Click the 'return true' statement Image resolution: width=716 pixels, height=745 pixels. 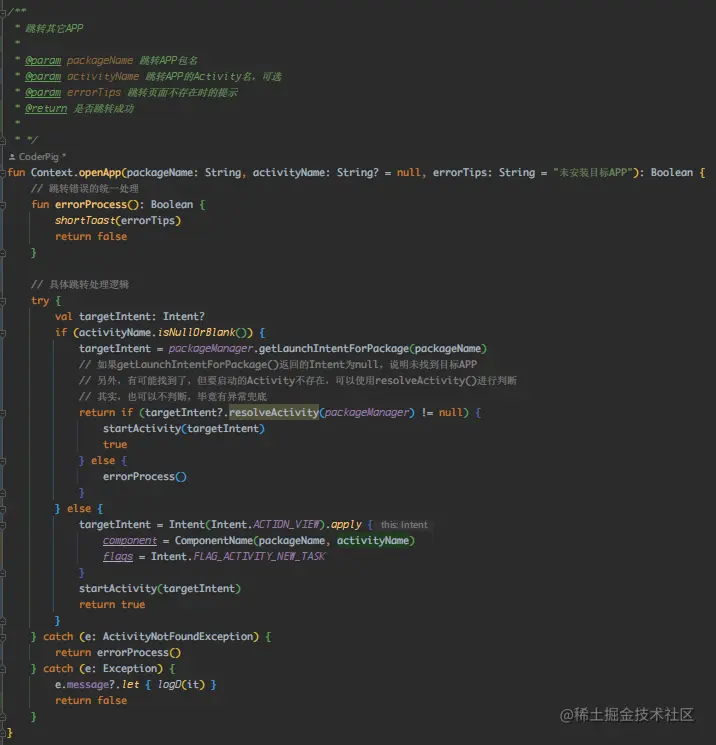tap(112, 604)
